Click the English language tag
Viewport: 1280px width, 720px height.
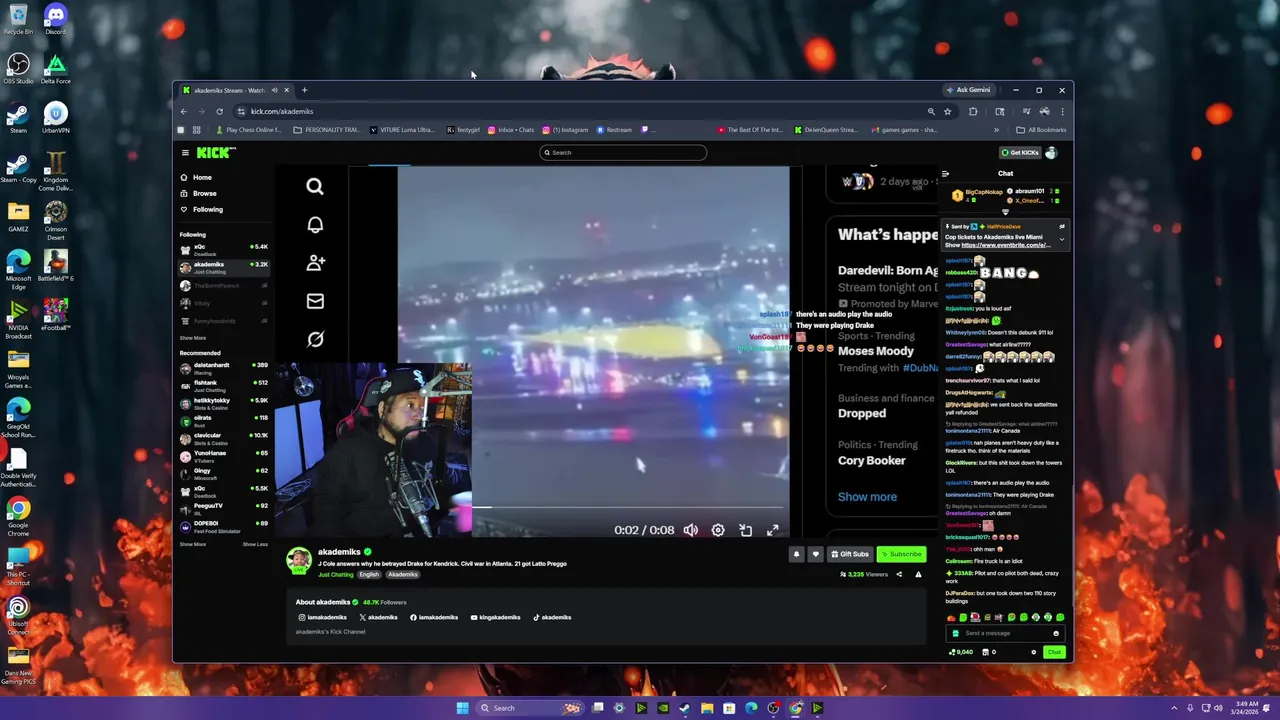(370, 574)
